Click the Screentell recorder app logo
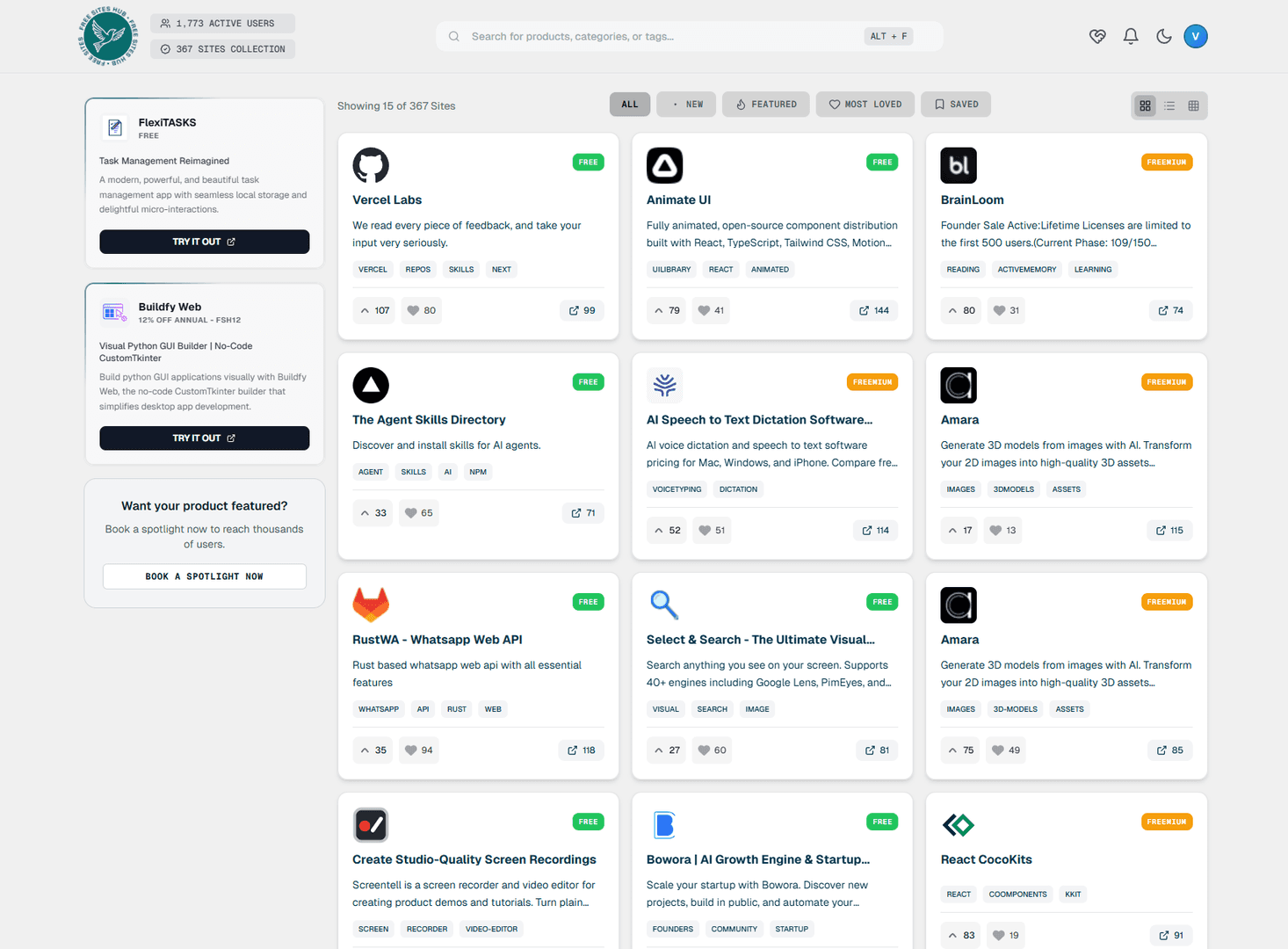 pyautogui.click(x=371, y=824)
